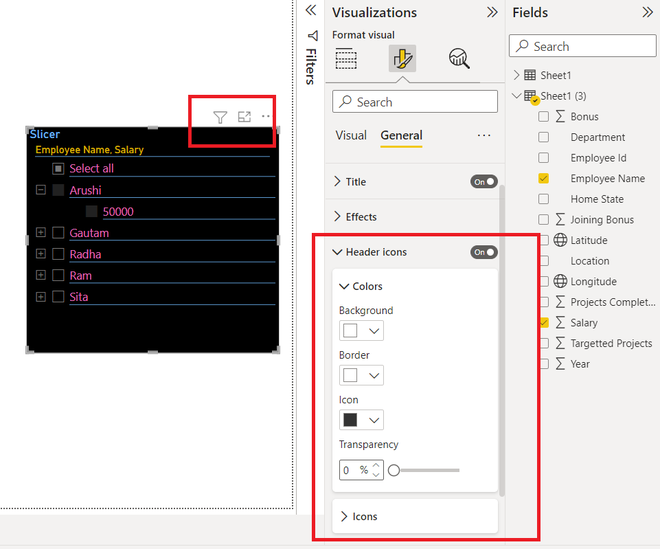This screenshot has width=660, height=549.
Task: Open Analytics magnifier icon
Action: pyautogui.click(x=459, y=58)
